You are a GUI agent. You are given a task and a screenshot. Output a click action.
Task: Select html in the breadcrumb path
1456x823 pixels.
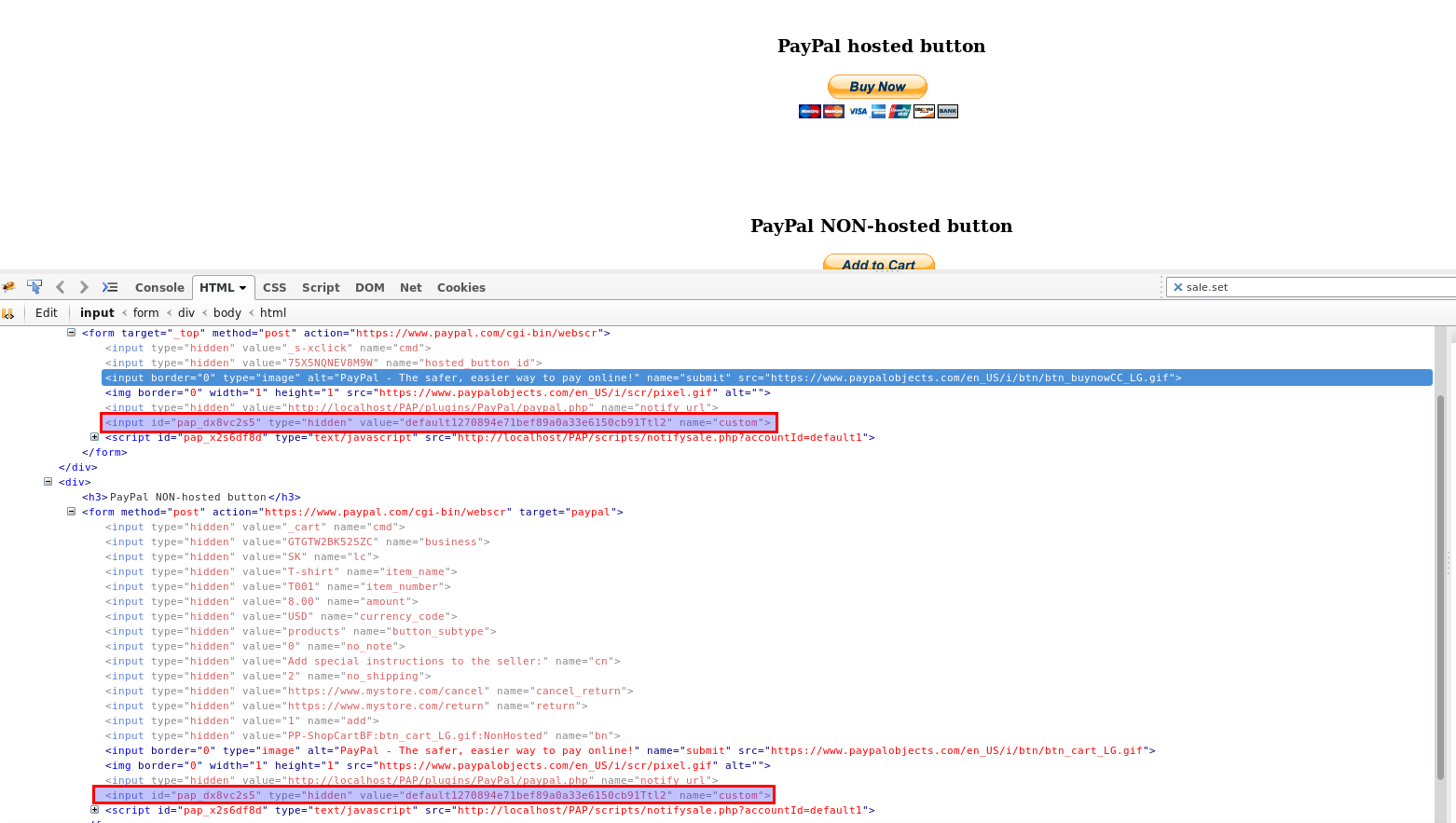273,313
